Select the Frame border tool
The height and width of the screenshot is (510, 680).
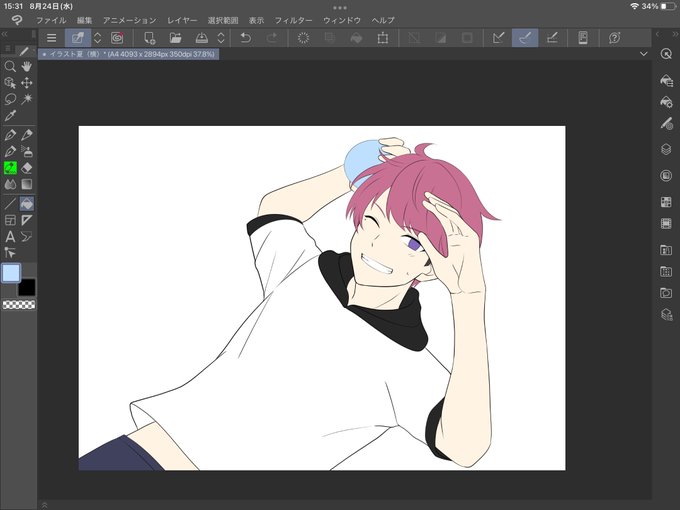click(x=10, y=220)
